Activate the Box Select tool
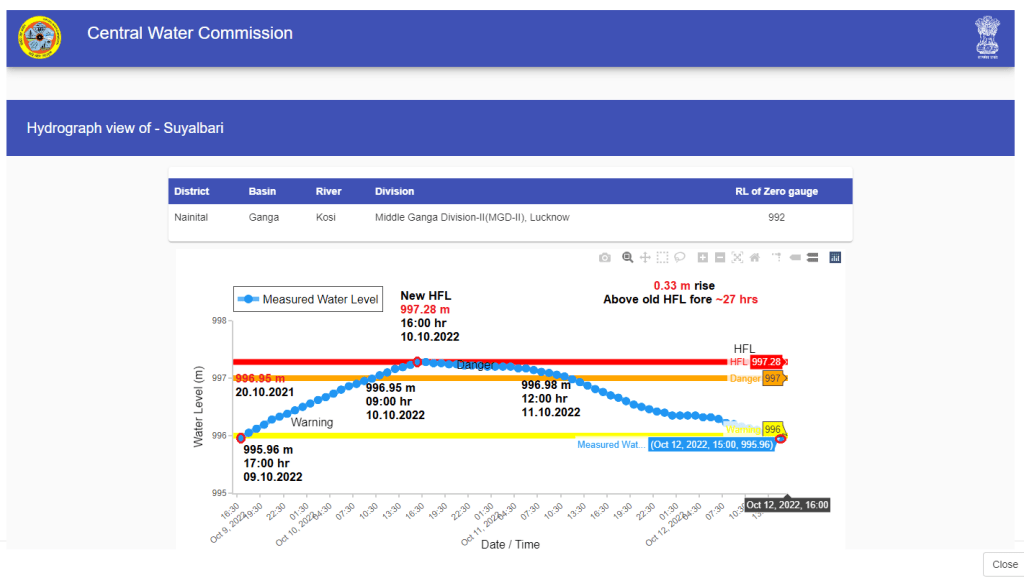1024x578 pixels. click(x=662, y=258)
